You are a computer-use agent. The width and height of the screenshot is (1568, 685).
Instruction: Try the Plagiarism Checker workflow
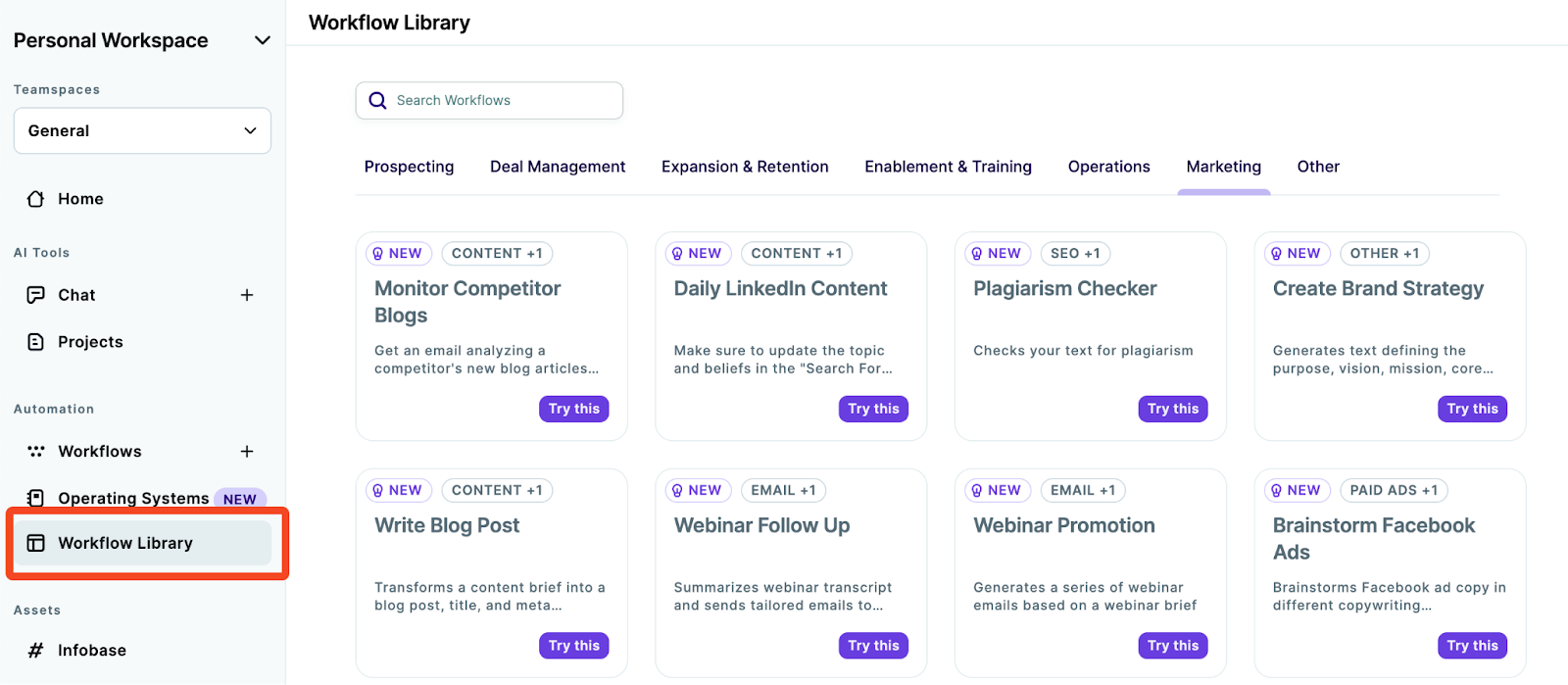tap(1173, 409)
